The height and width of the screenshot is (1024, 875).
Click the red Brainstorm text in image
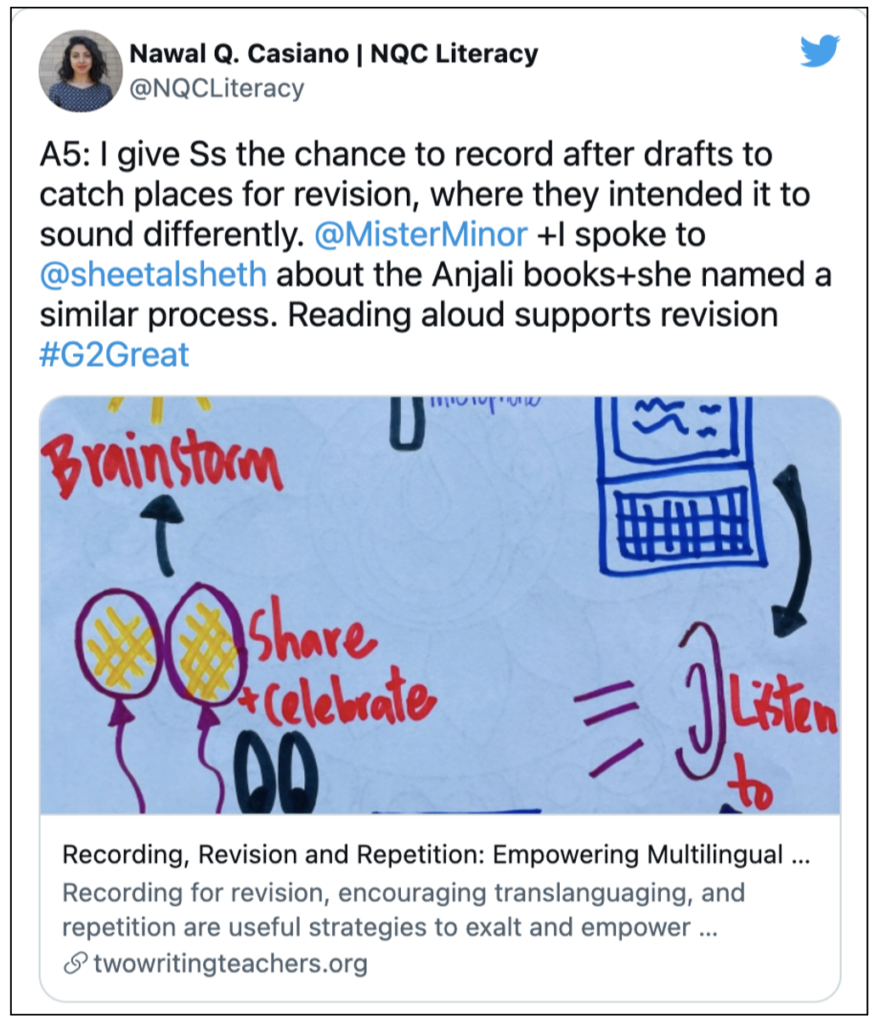161,461
